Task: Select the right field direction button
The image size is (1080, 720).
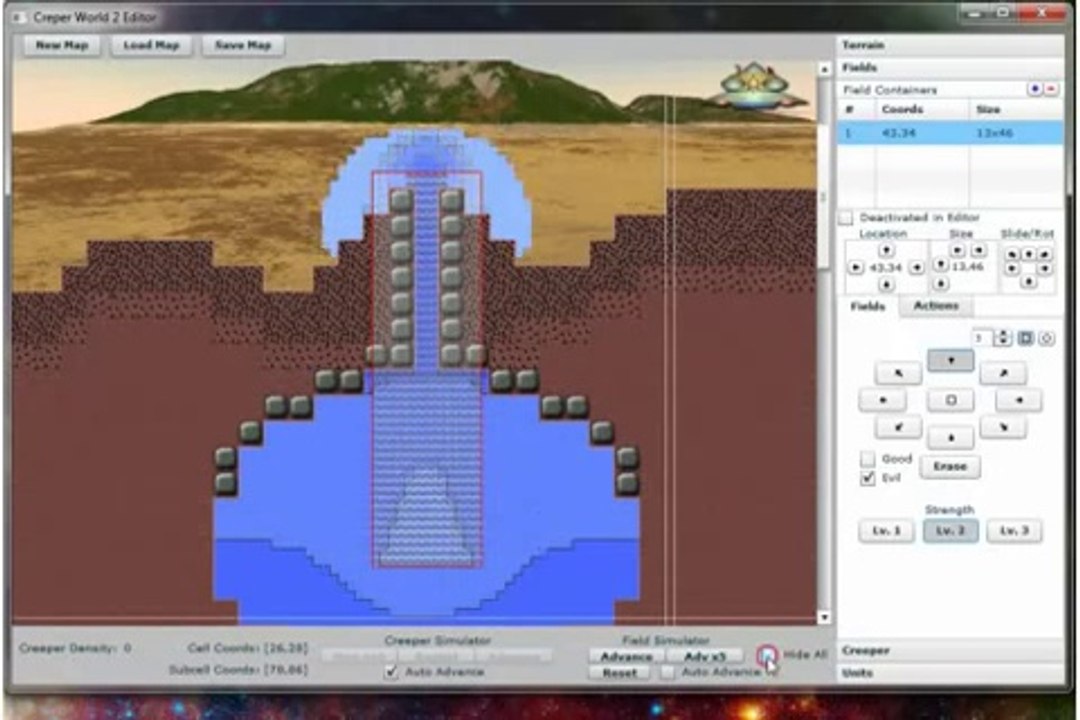Action: pos(1019,400)
